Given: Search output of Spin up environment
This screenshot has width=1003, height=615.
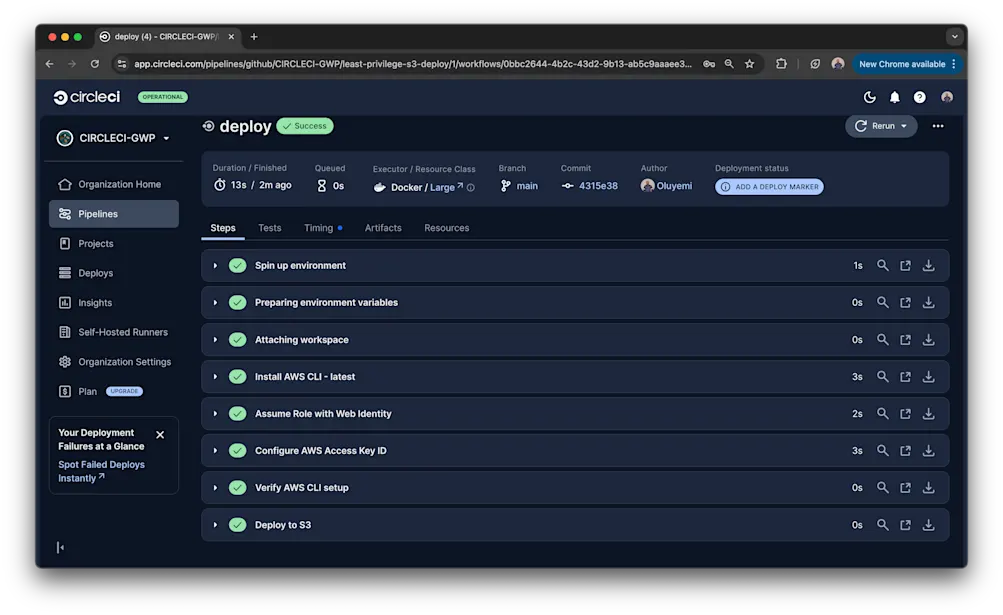Looking at the screenshot, I should pos(882,265).
